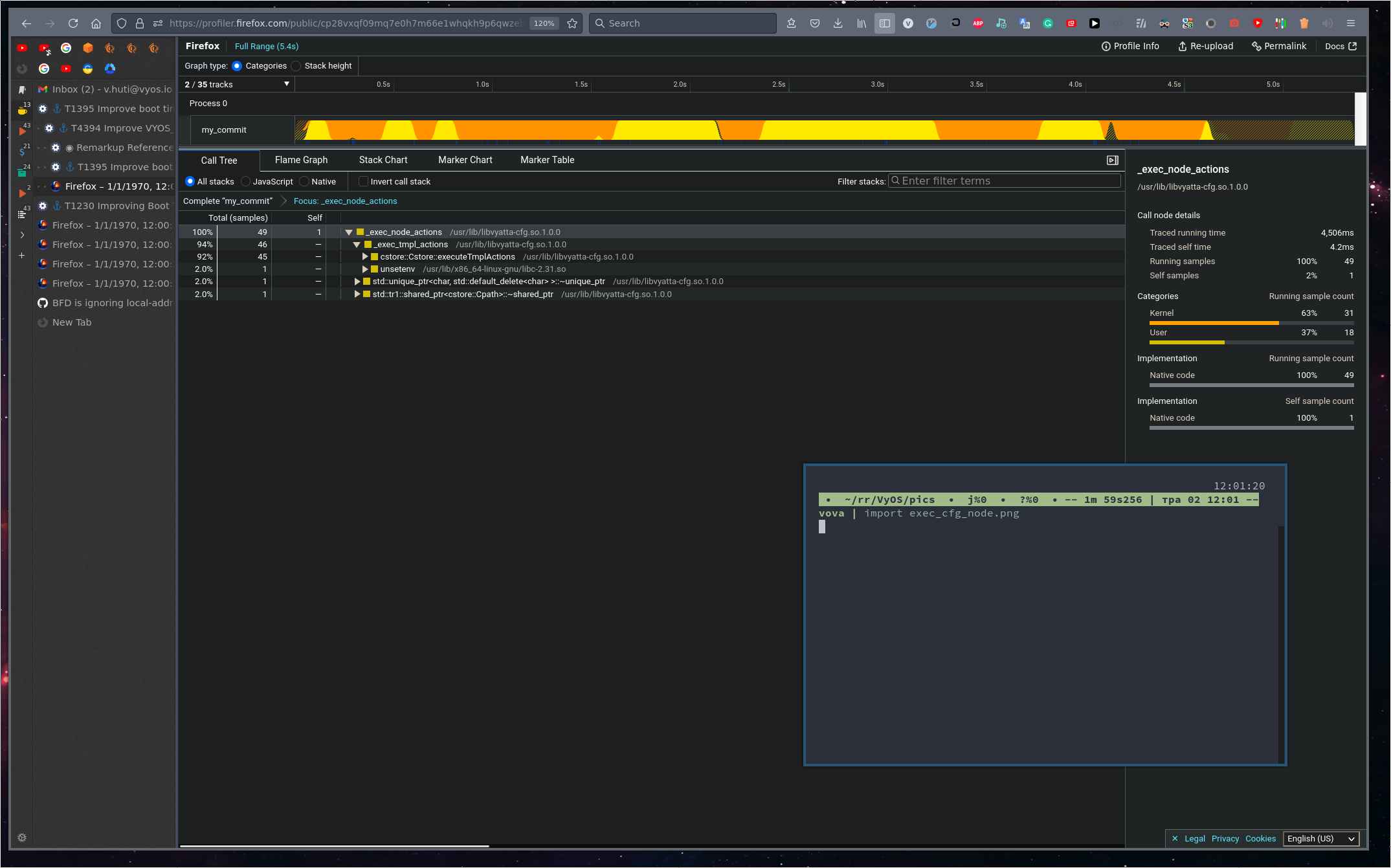Bookmark page with star icon
The image size is (1391, 868).
[x=572, y=23]
